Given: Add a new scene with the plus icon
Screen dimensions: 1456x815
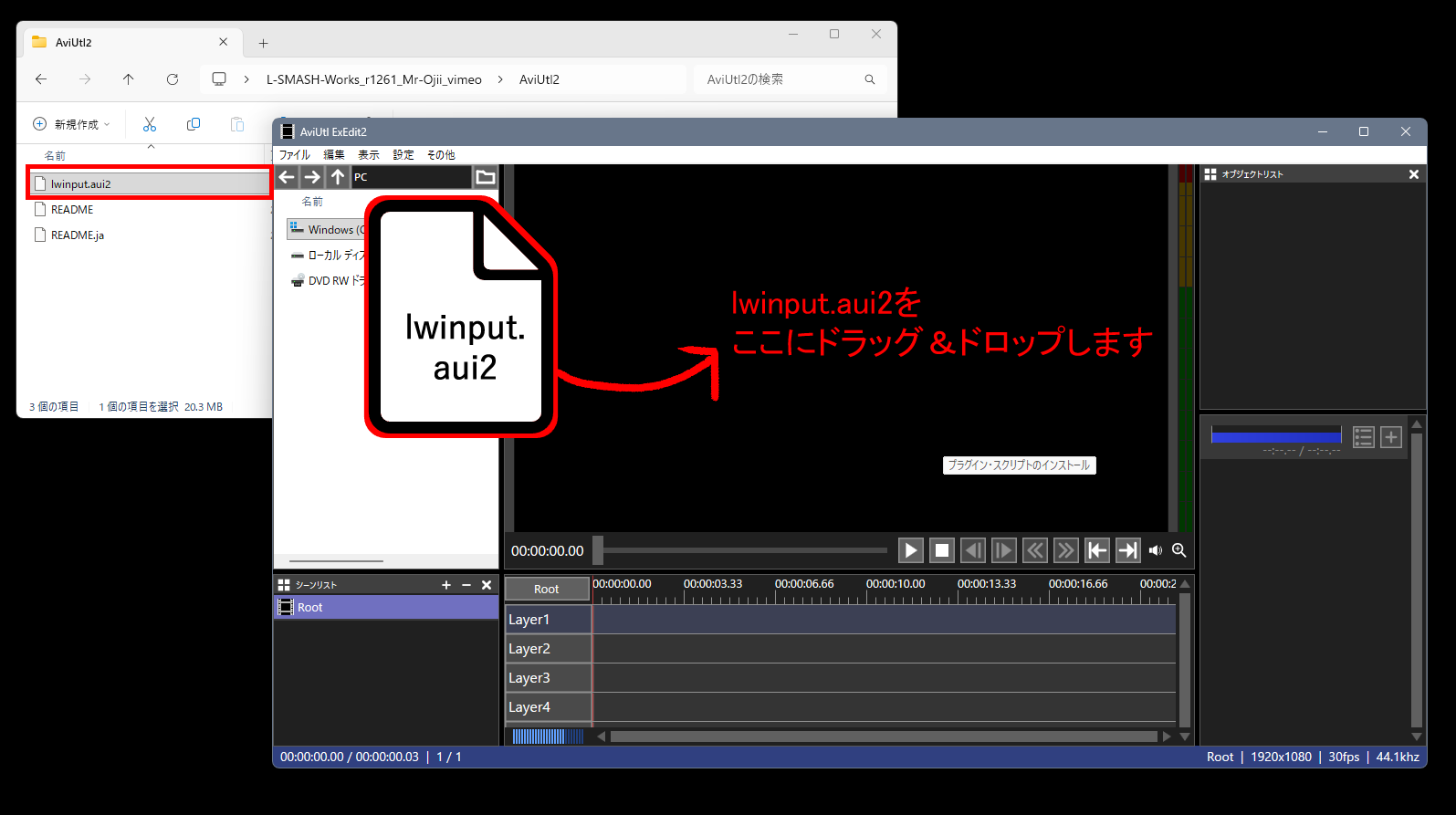Looking at the screenshot, I should click(x=446, y=585).
